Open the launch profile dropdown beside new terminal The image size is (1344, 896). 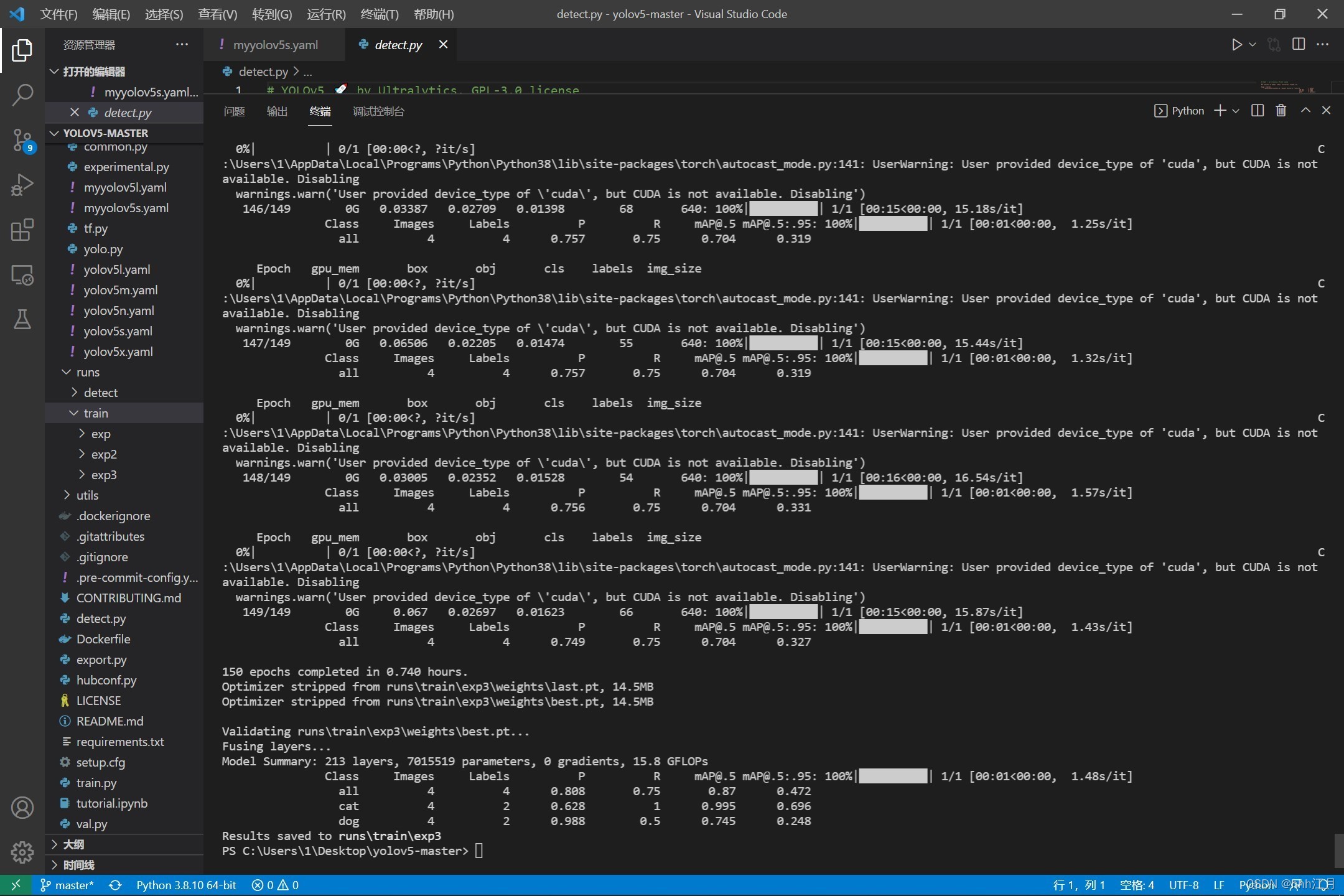(x=1236, y=111)
